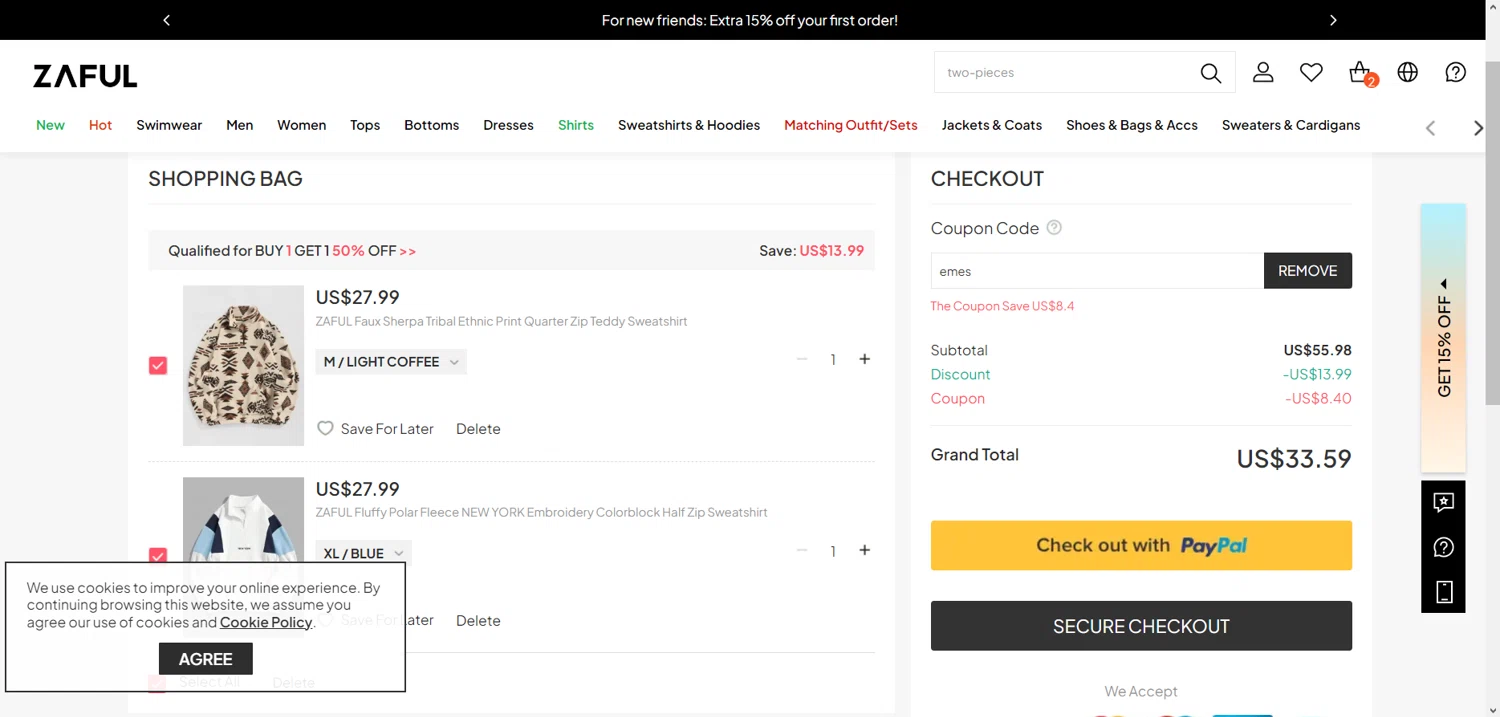Open the Shirts category
Screen dimensions: 1500x717
pyautogui.click(x=576, y=125)
